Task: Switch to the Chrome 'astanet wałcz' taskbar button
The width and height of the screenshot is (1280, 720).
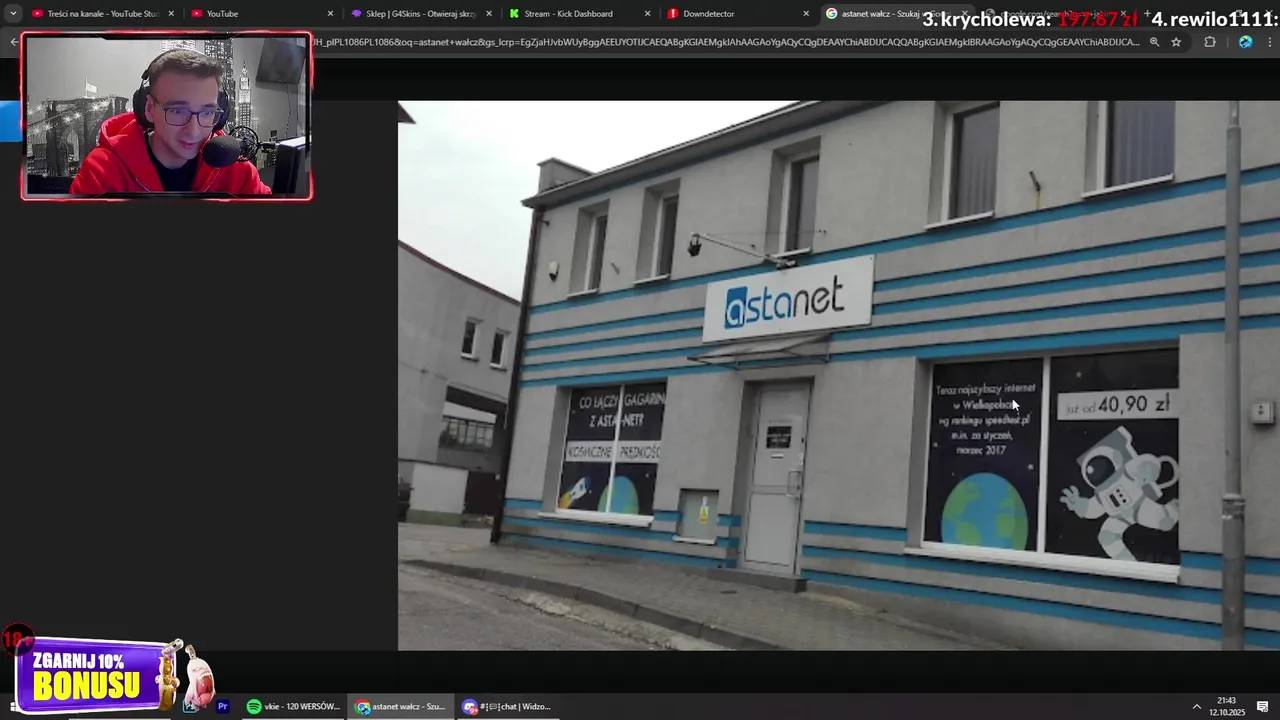Action: [401, 707]
